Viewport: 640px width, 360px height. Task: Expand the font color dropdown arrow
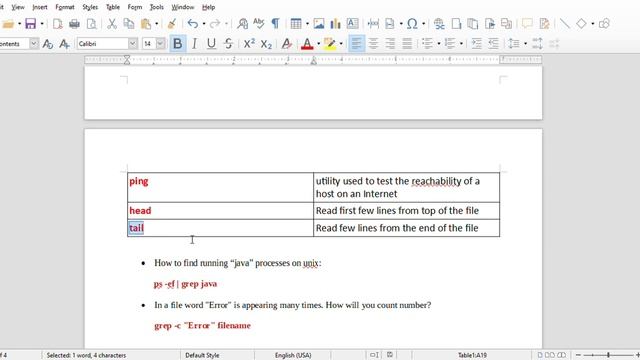point(318,44)
